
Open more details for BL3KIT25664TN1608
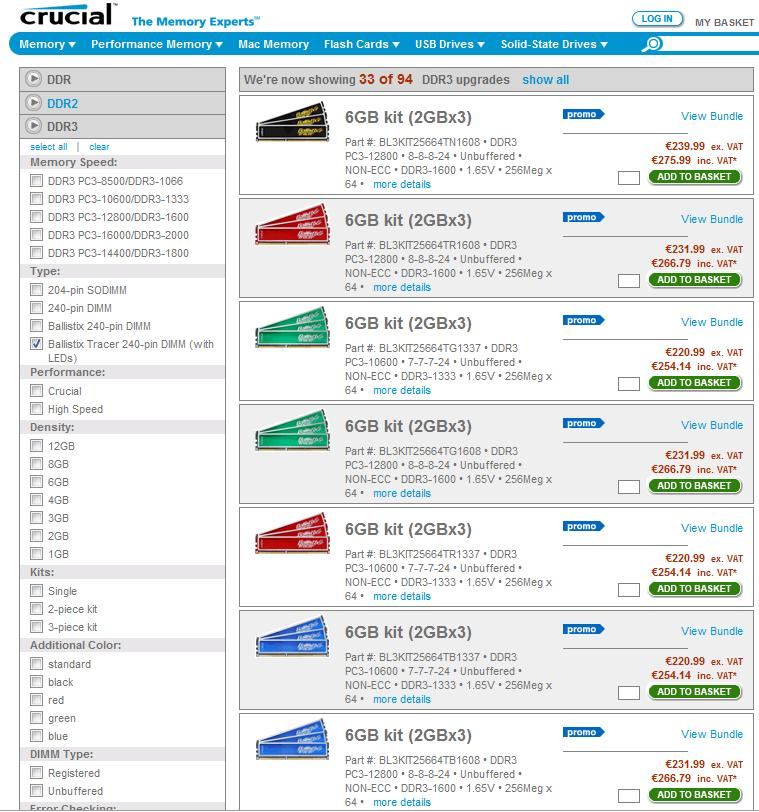pyautogui.click(x=402, y=184)
